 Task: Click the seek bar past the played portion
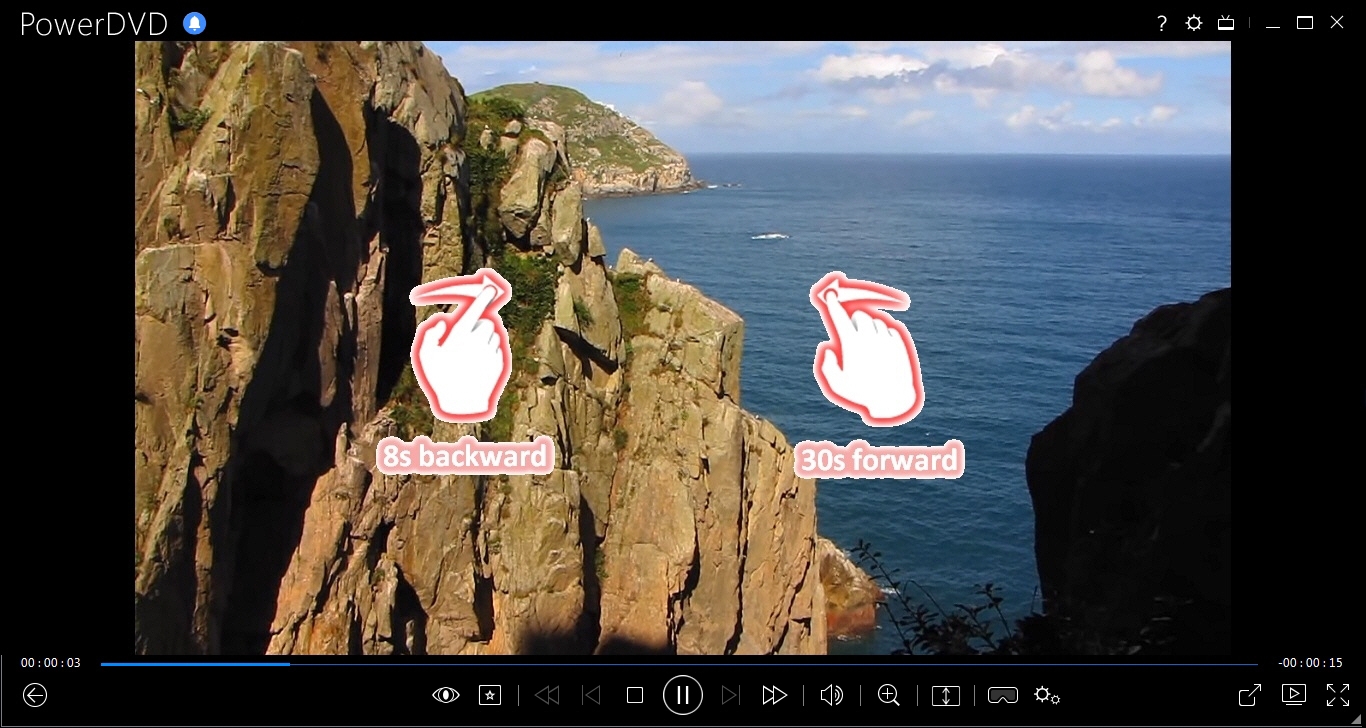[700, 664]
